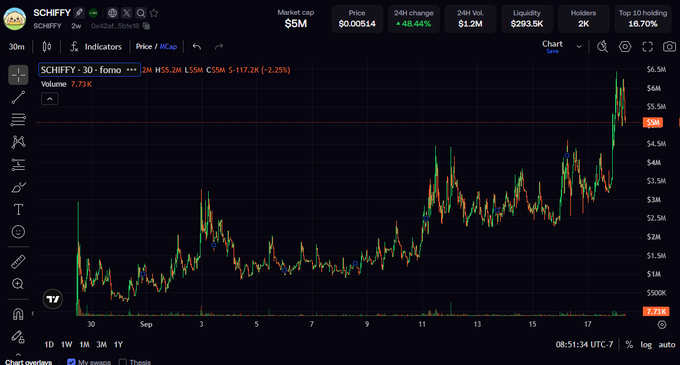Take a chart snapshot with camera
Screen dimensions: 680x365
(x=670, y=46)
